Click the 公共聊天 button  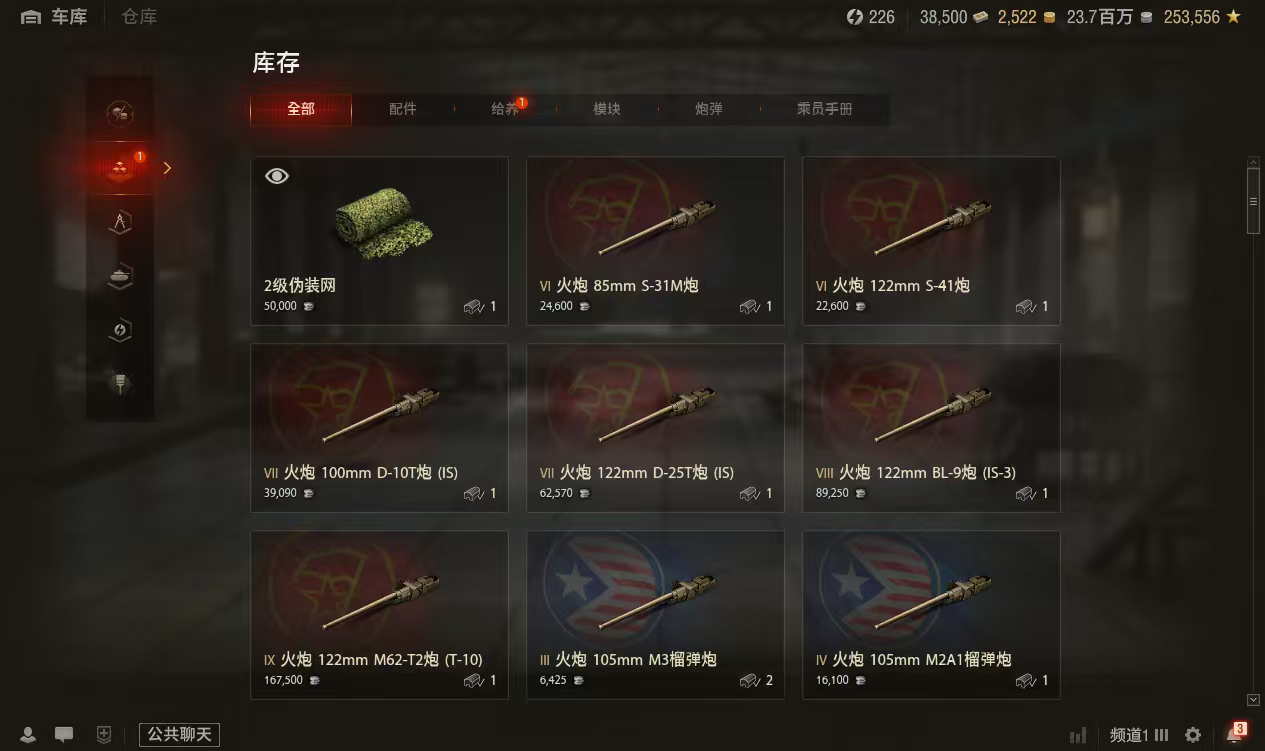179,735
